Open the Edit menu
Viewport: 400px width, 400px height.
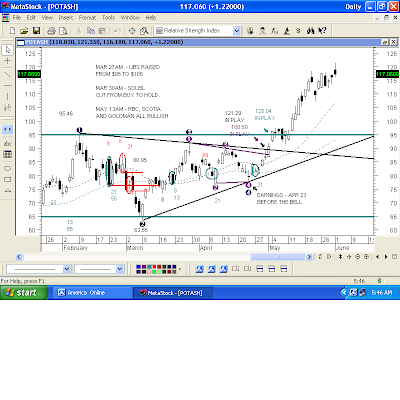pos(31,18)
